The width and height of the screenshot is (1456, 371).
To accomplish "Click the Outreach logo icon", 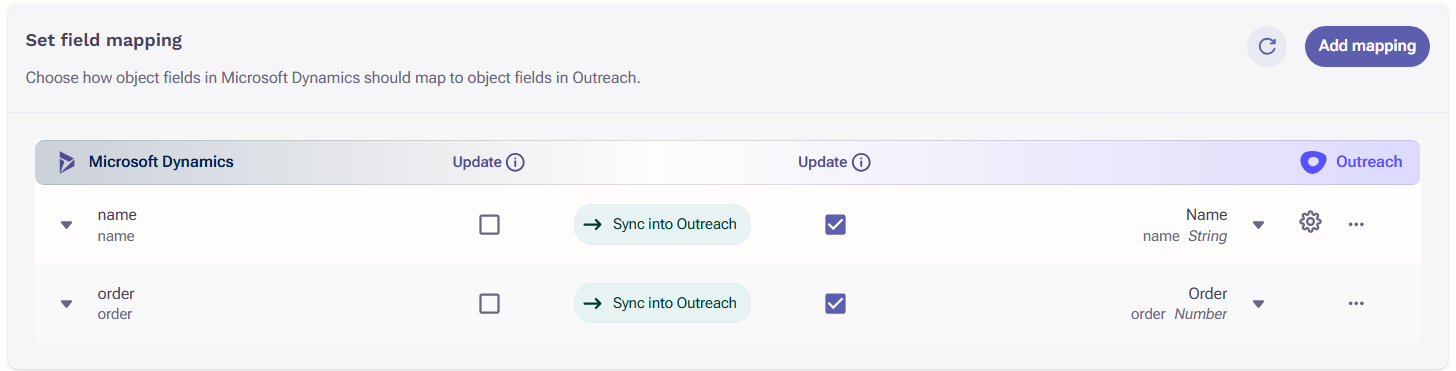I will pyautogui.click(x=1313, y=162).
